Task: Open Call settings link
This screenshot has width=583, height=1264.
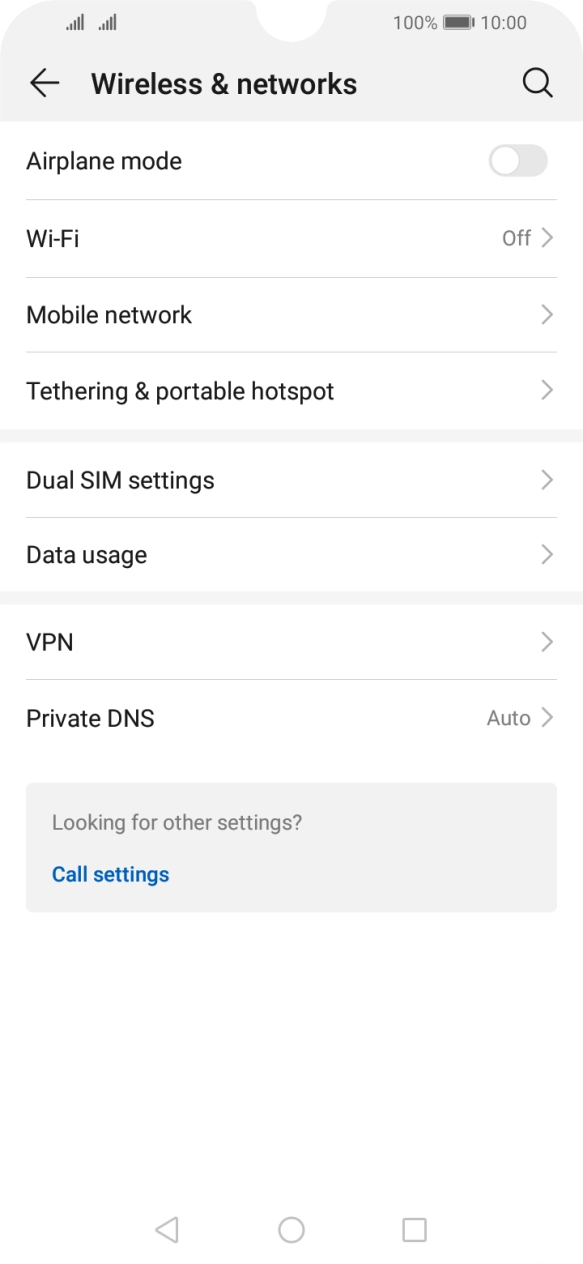Action: pyautogui.click(x=110, y=874)
